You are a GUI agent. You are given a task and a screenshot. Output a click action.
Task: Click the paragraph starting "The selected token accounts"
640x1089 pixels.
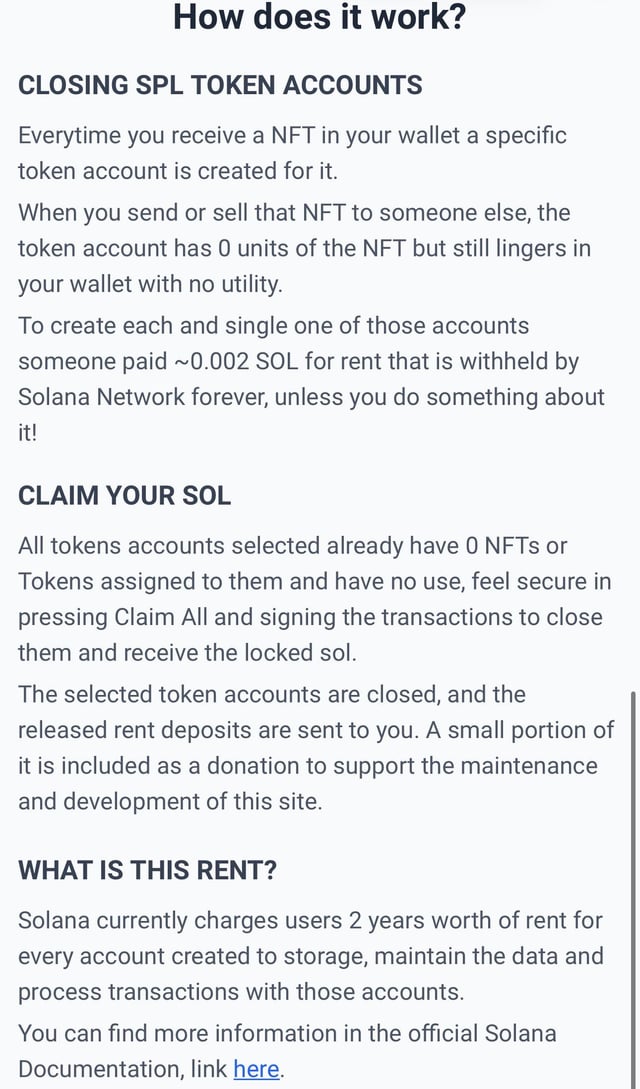[x=316, y=748]
